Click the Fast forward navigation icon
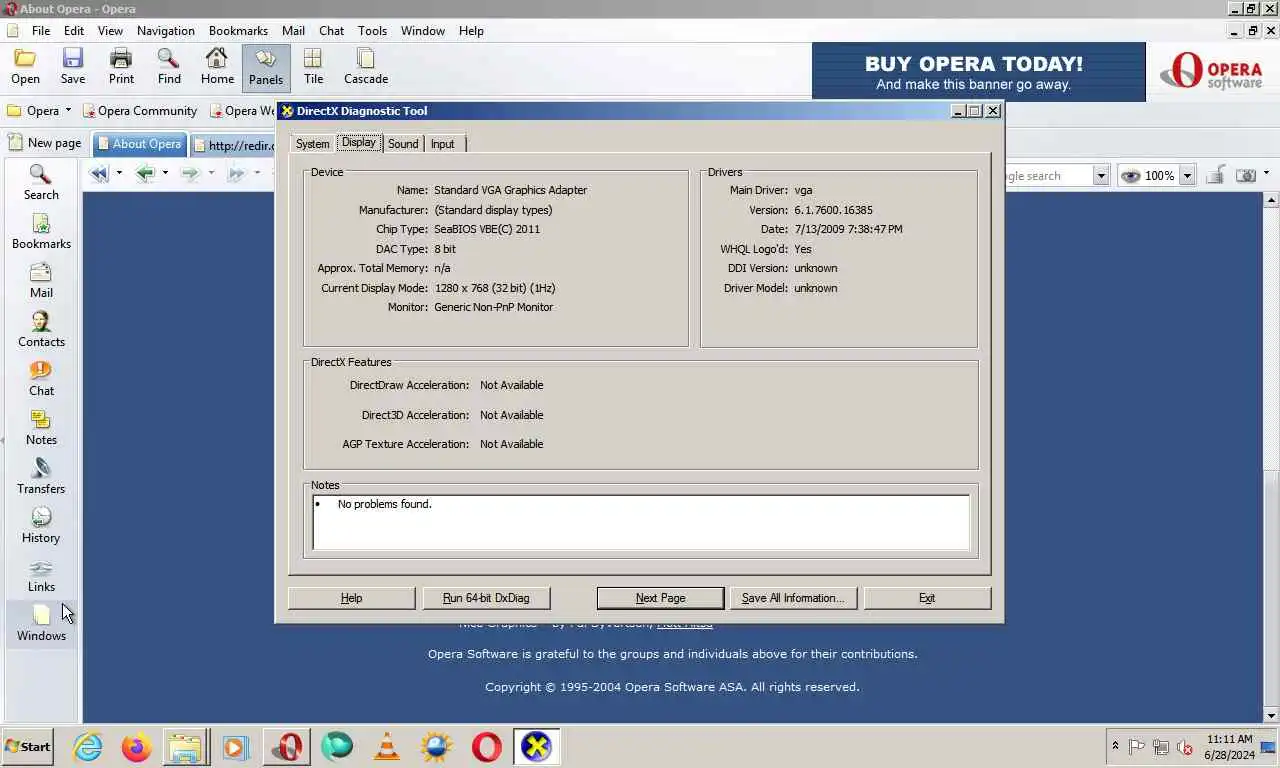1280x768 pixels. coord(236,174)
